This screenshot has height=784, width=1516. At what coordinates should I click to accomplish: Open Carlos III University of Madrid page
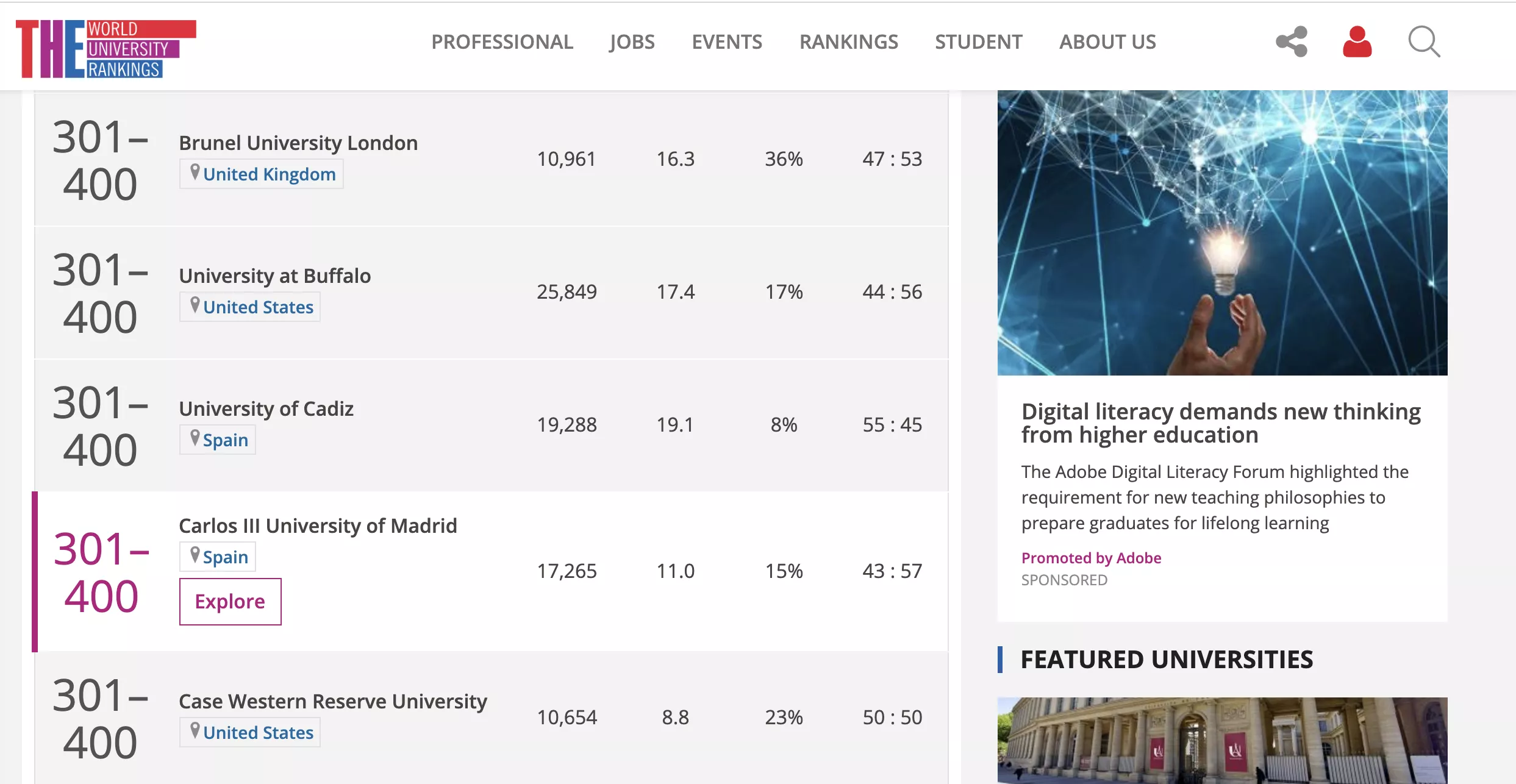318,526
